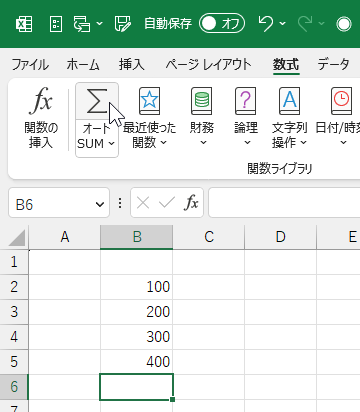Open the 最近使った関数 star book menu

point(149,101)
